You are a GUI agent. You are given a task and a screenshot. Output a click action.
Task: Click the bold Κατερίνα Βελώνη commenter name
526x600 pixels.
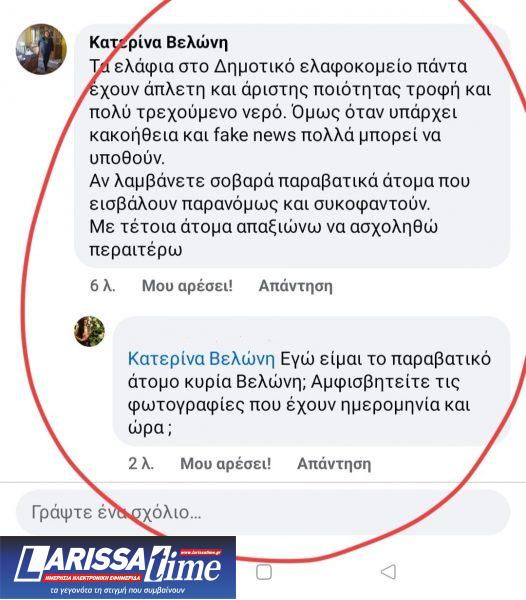click(x=158, y=42)
